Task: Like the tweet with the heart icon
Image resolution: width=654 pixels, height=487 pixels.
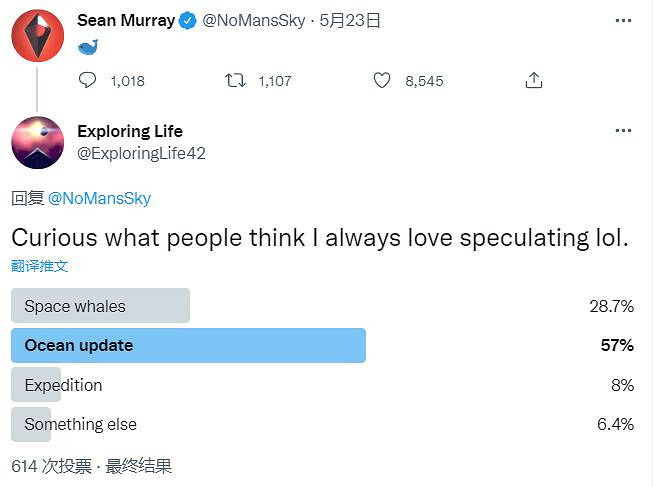Action: click(x=381, y=80)
